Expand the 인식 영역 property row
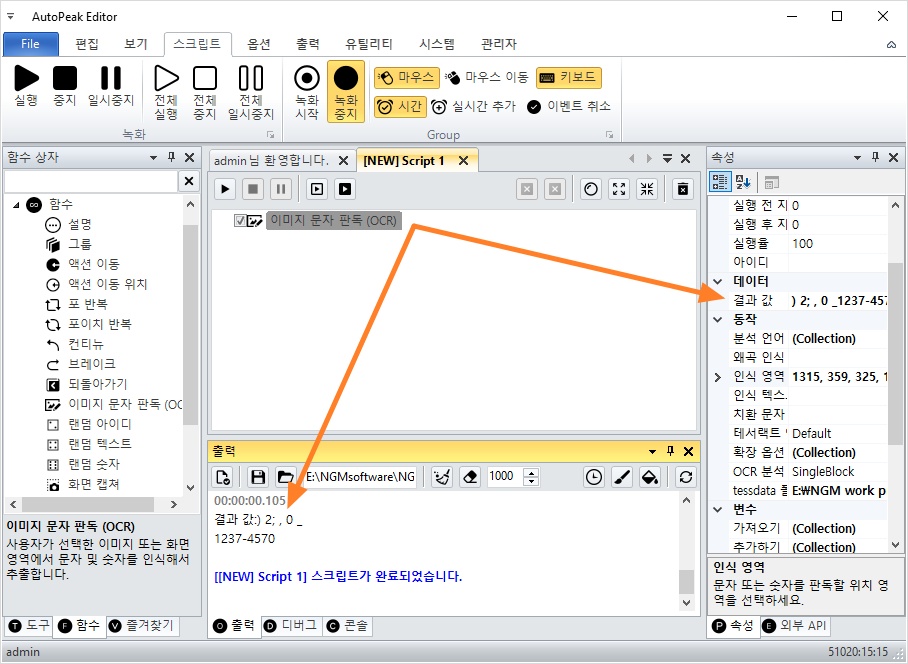Image resolution: width=908 pixels, height=664 pixels. click(718, 377)
